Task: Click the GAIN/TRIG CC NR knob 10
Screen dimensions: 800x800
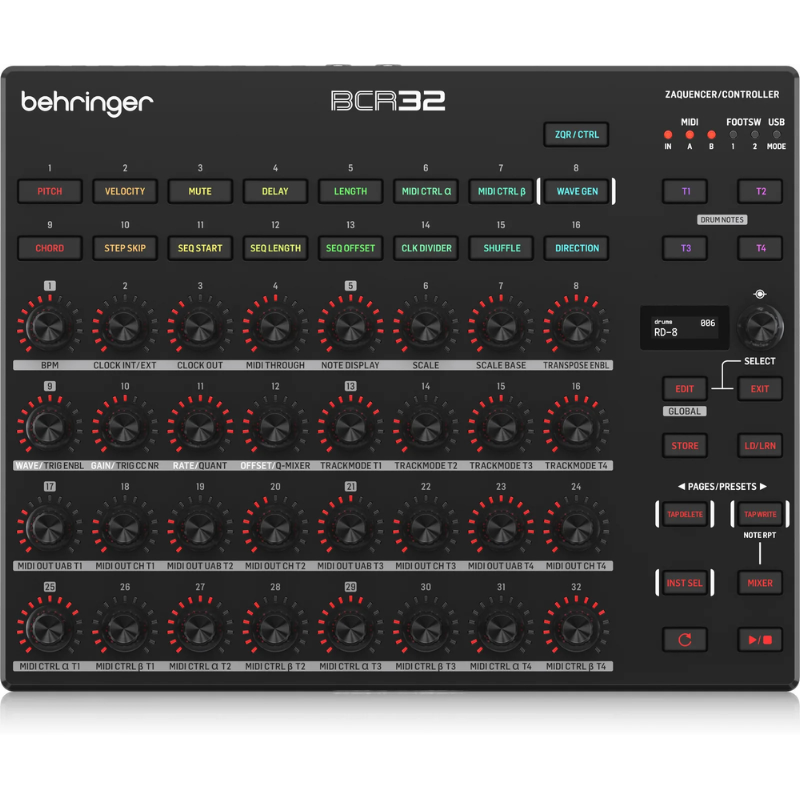Action: 124,427
